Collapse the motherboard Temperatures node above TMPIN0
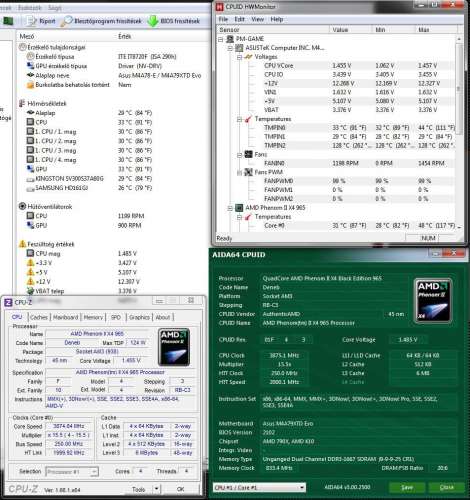The width and height of the screenshot is (470, 500). 239,119
